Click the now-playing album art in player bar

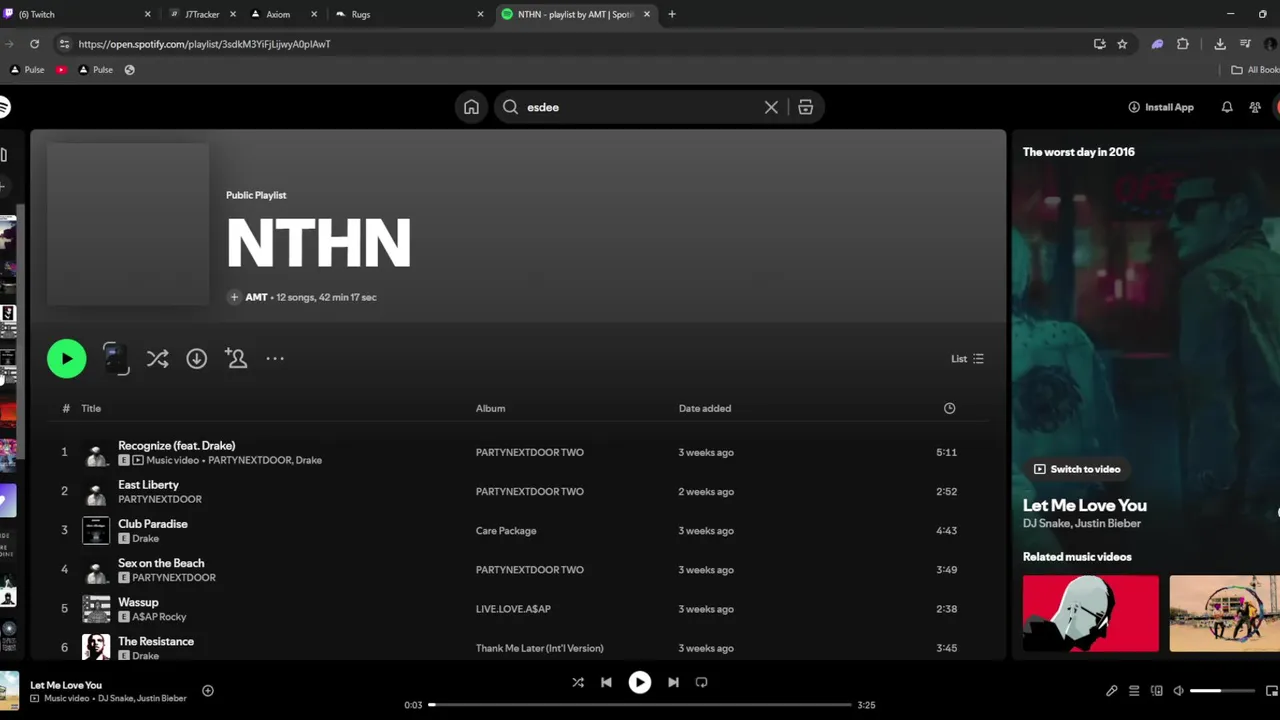pos(9,691)
